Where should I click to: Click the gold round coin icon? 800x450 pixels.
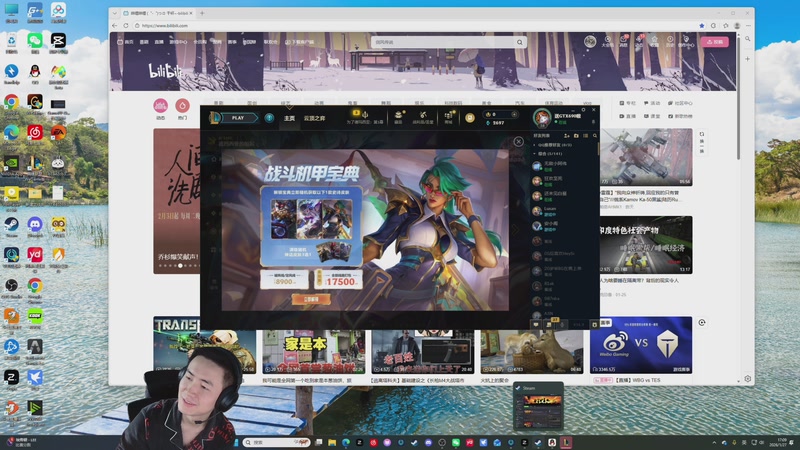pos(470,118)
